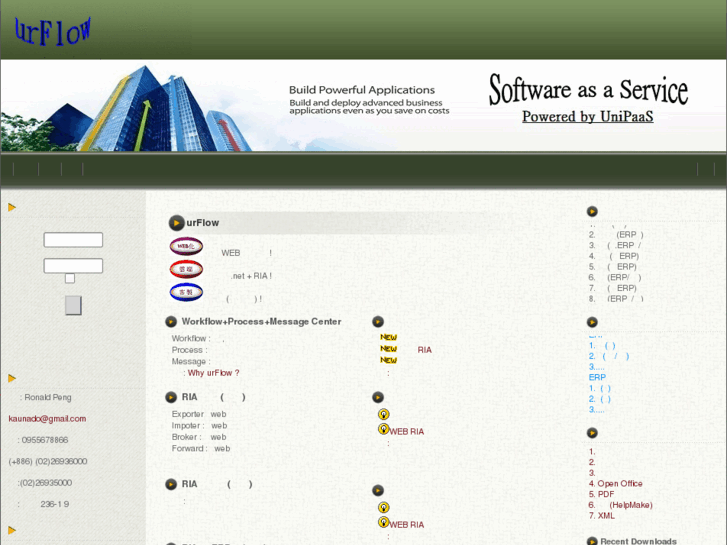Click the 'Broker : web' line
This screenshot has width=727, height=545.
tap(199, 437)
